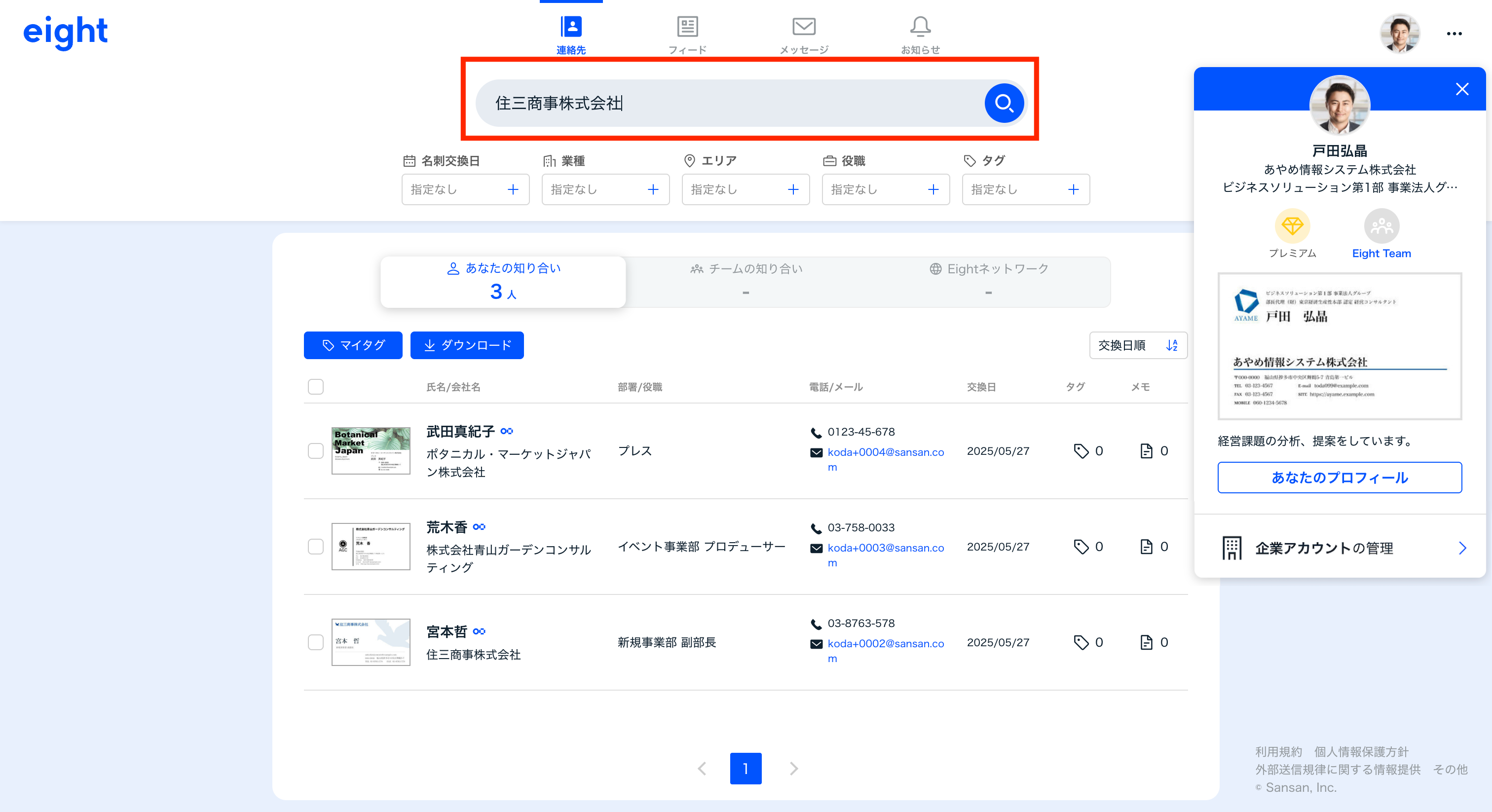Check the box for 宮本哲
This screenshot has width=1492, height=812.
point(316,642)
